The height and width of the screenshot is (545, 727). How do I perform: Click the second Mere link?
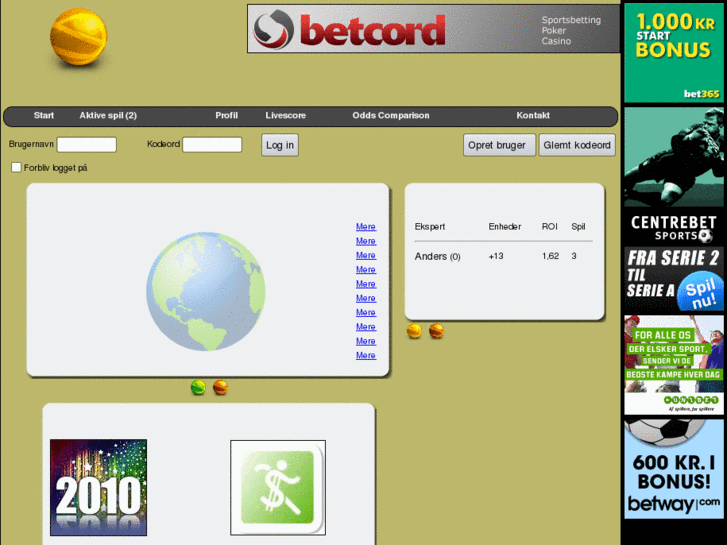coord(366,241)
